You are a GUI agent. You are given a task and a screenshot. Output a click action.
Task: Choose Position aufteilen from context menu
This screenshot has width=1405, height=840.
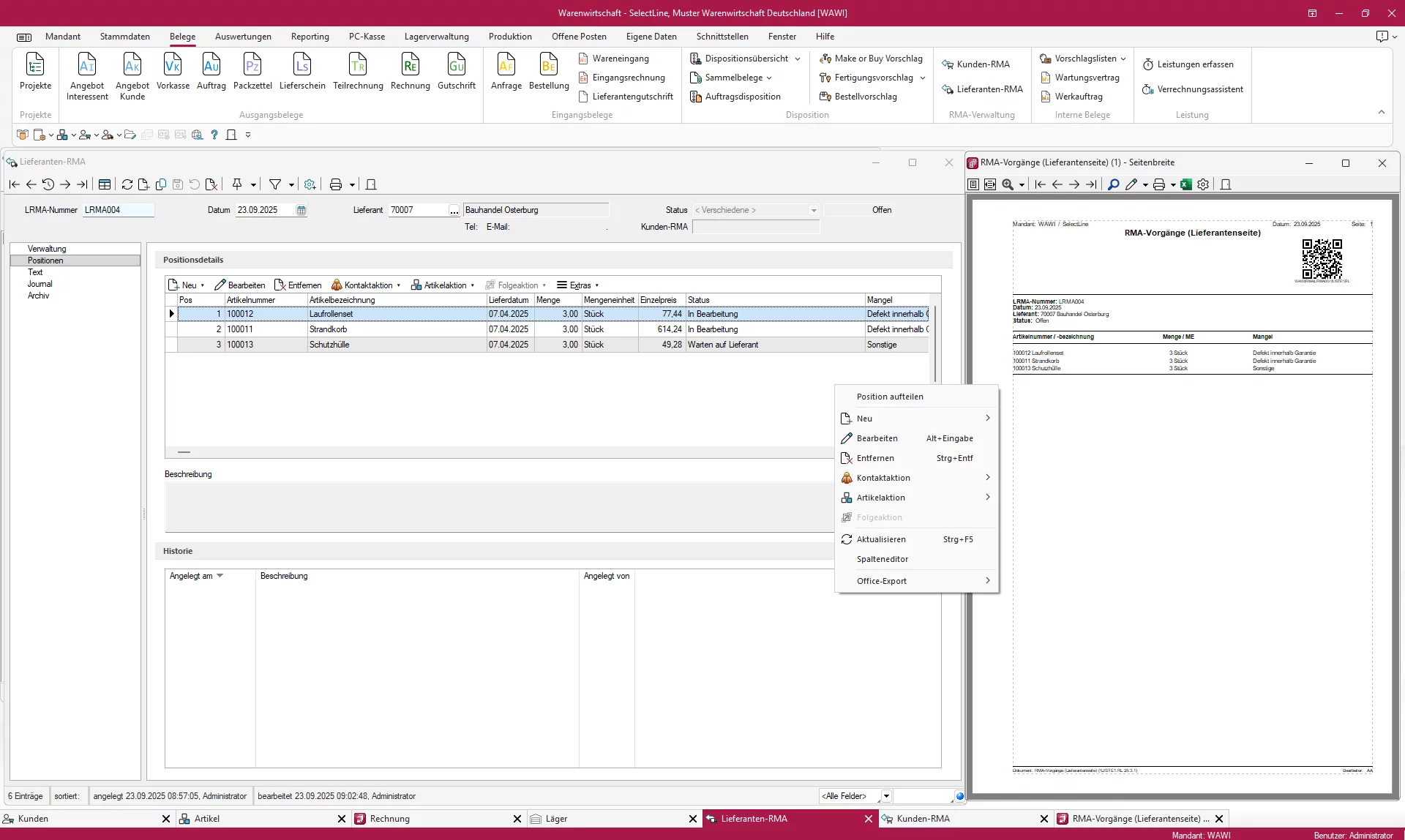[890, 397]
